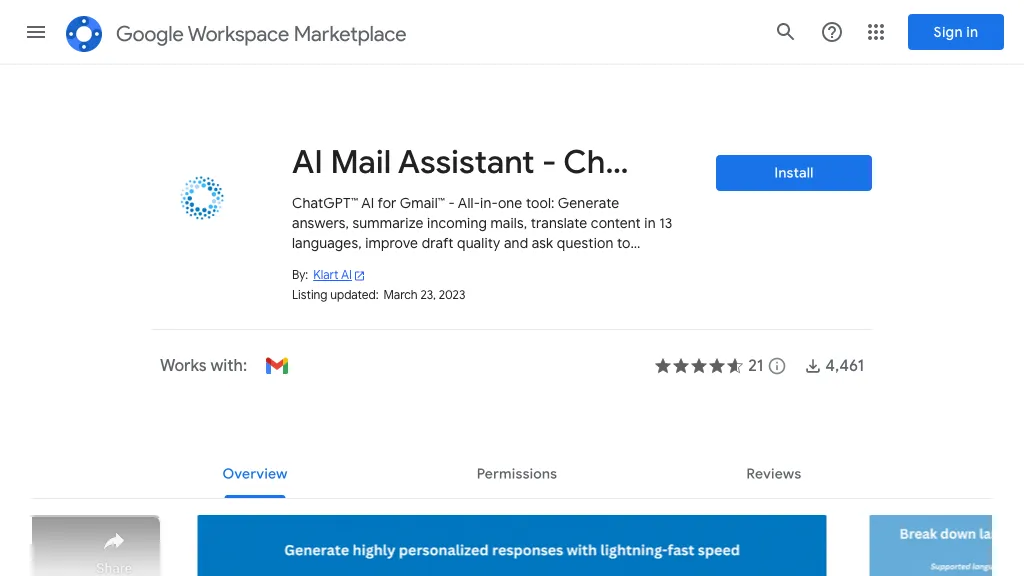Open the Google apps grid
The image size is (1024, 576).
[x=876, y=32]
